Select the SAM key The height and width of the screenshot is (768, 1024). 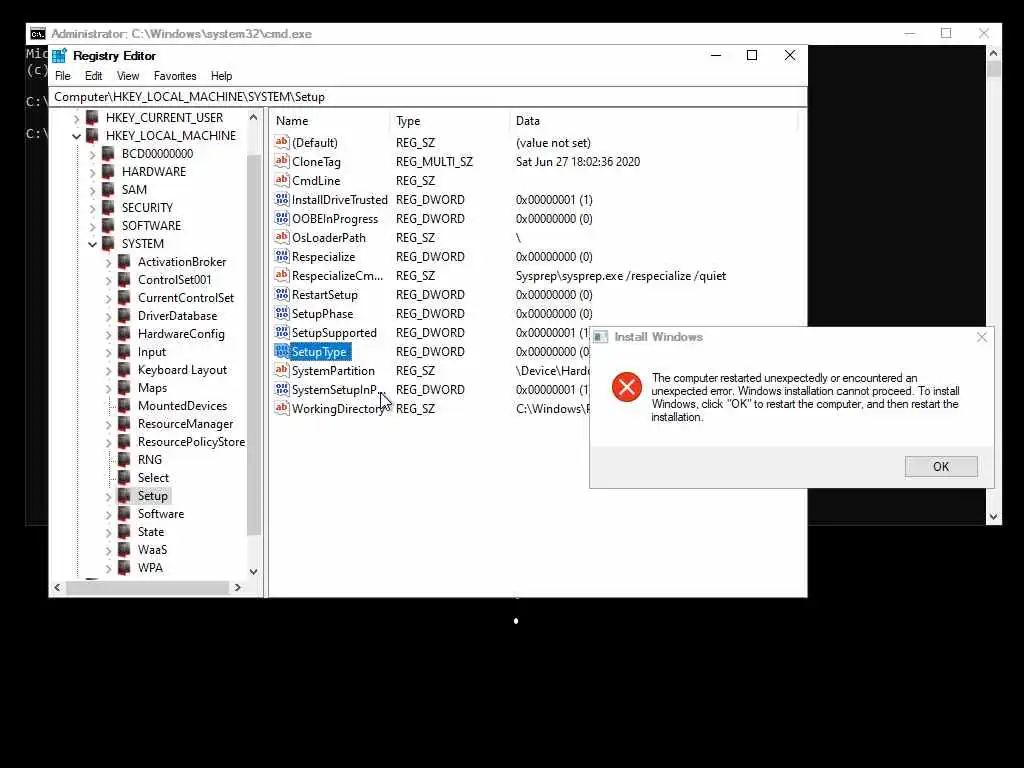[134, 189]
